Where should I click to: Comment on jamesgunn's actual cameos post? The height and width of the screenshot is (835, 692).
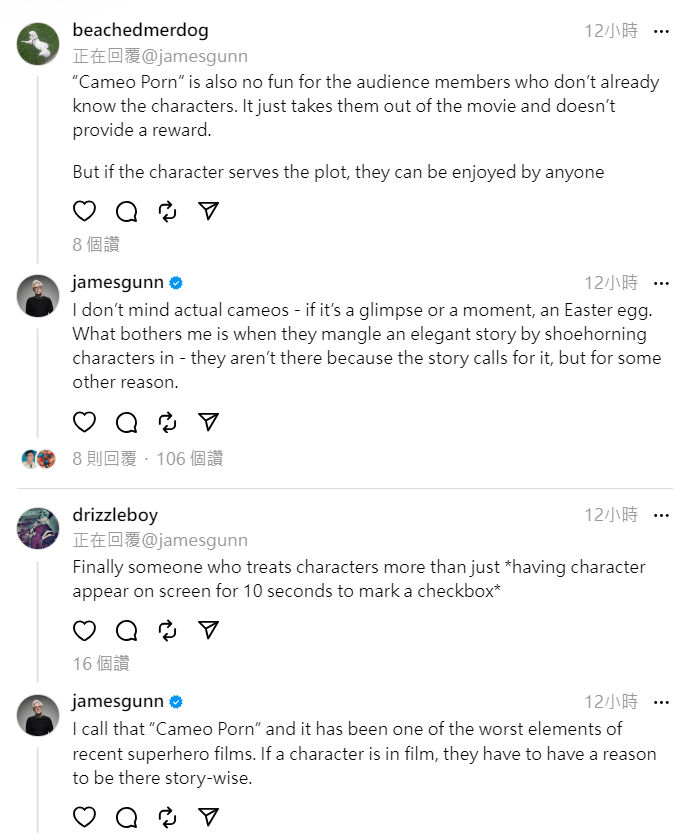126,422
